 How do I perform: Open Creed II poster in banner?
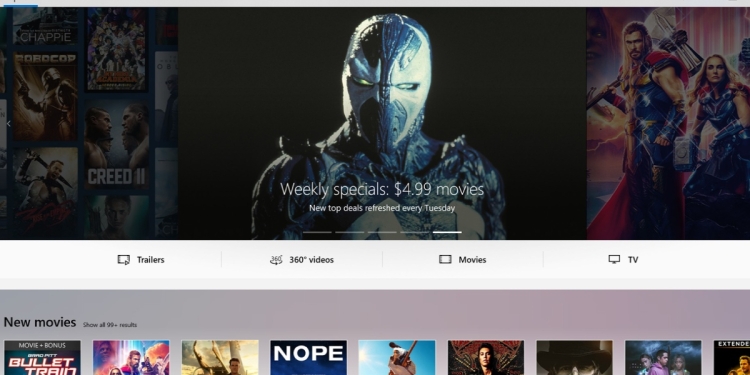(x=116, y=143)
